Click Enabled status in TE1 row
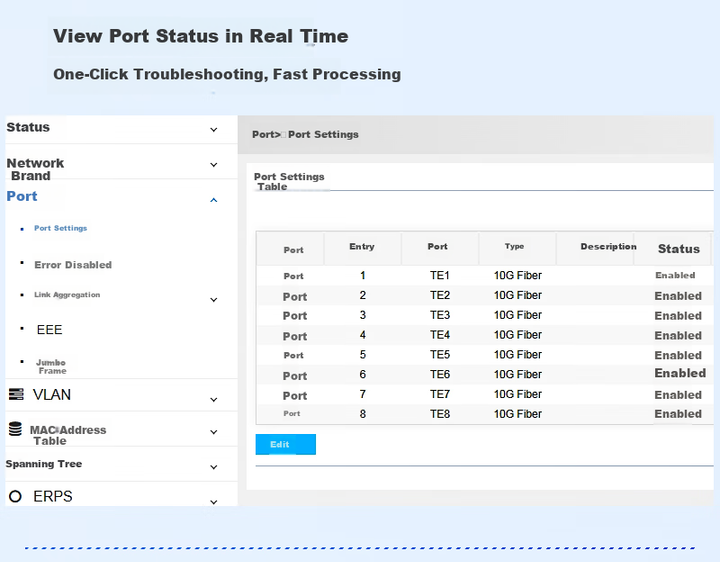 pyautogui.click(x=675, y=275)
